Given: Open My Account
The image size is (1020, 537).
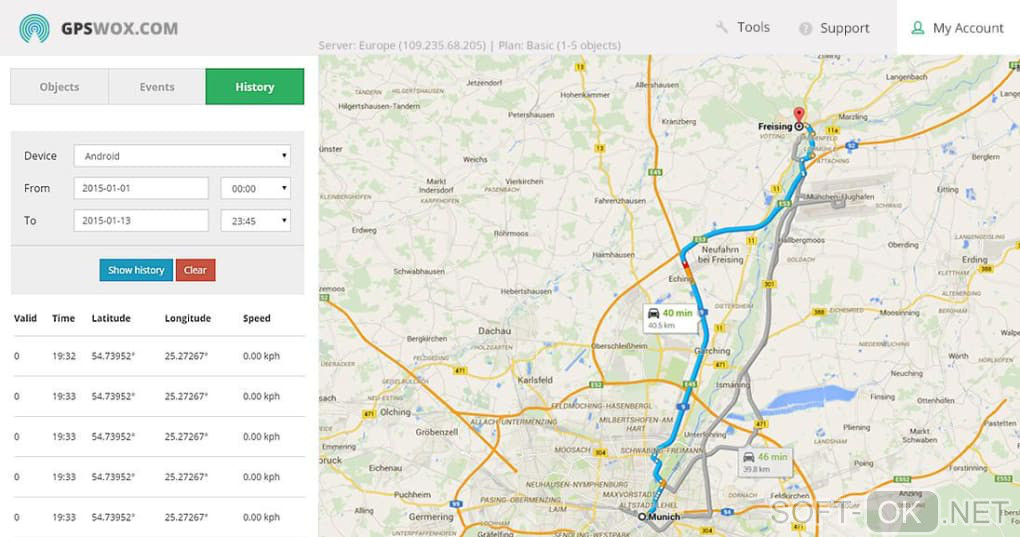Looking at the screenshot, I should coord(958,28).
